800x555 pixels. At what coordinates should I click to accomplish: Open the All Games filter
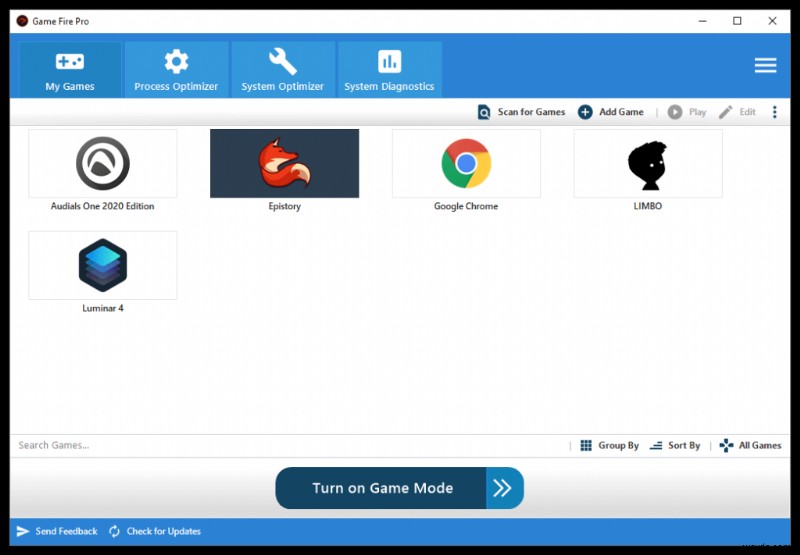(760, 445)
